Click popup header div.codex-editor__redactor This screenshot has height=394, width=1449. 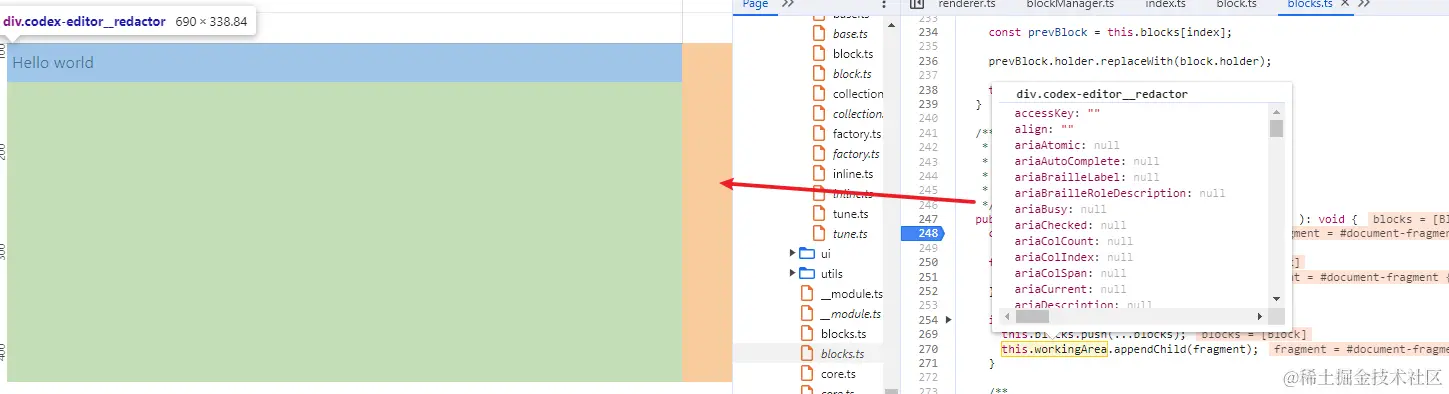(1102, 94)
